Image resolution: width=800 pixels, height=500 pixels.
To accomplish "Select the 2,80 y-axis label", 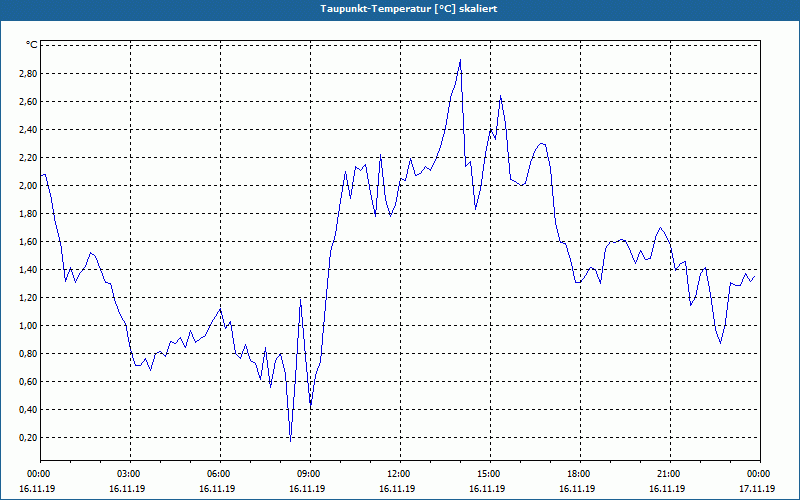I will click(29, 73).
